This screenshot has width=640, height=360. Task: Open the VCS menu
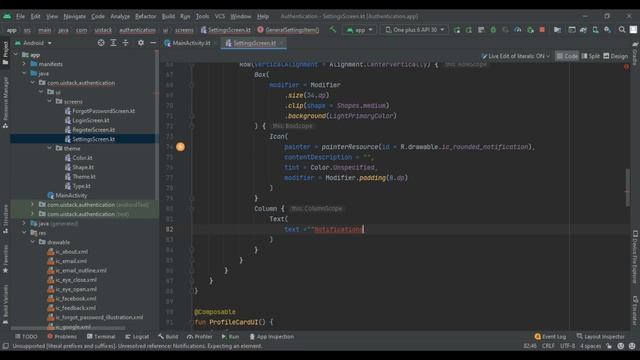coord(220,16)
